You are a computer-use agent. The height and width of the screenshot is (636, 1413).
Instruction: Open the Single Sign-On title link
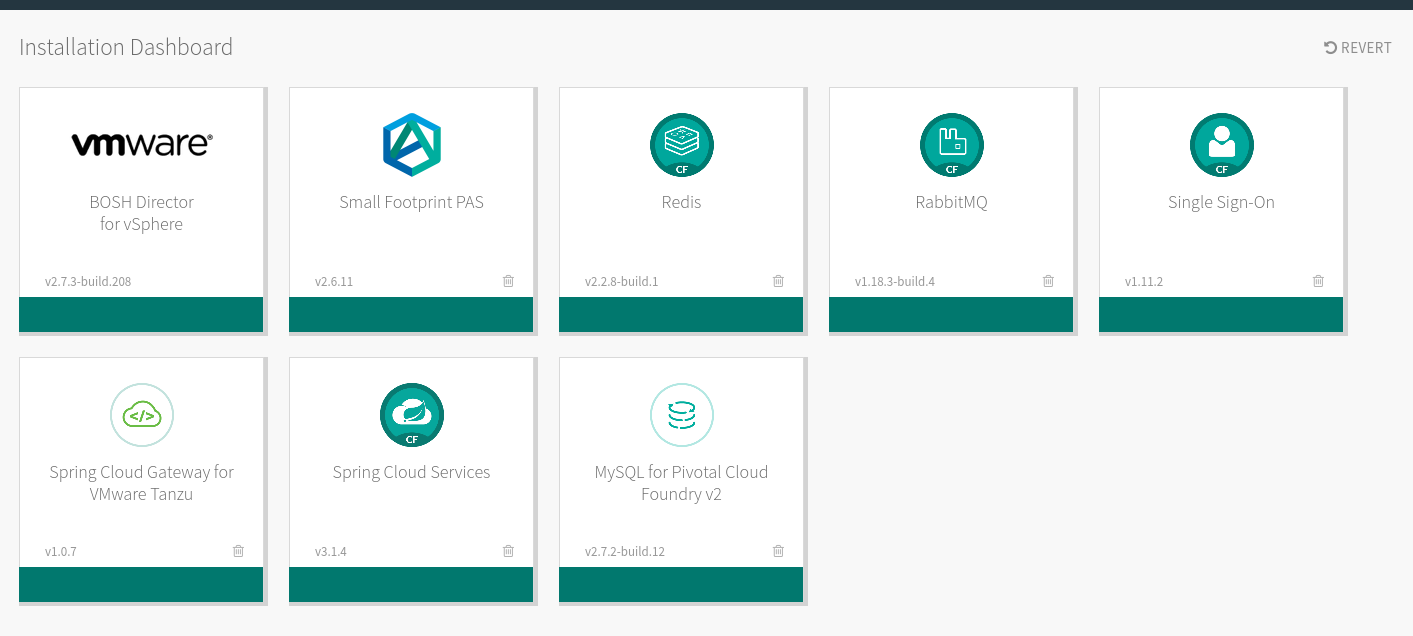[1221, 202]
